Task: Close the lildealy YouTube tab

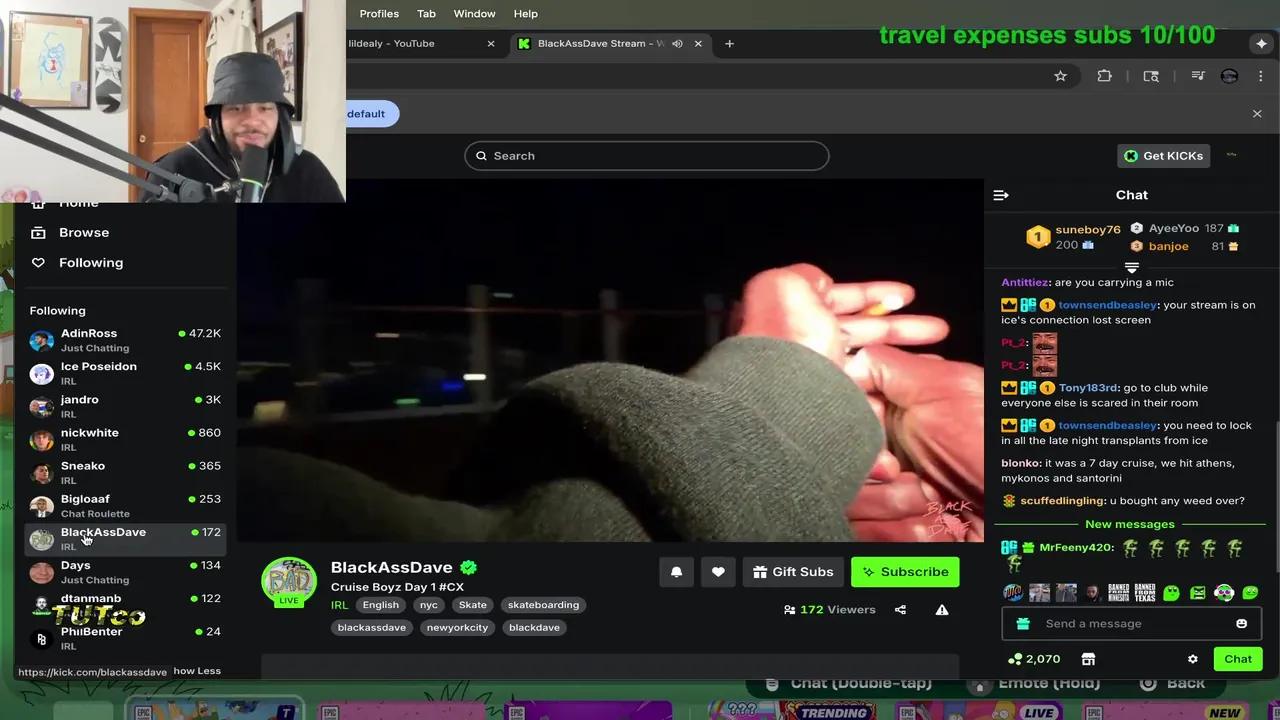Action: point(490,43)
